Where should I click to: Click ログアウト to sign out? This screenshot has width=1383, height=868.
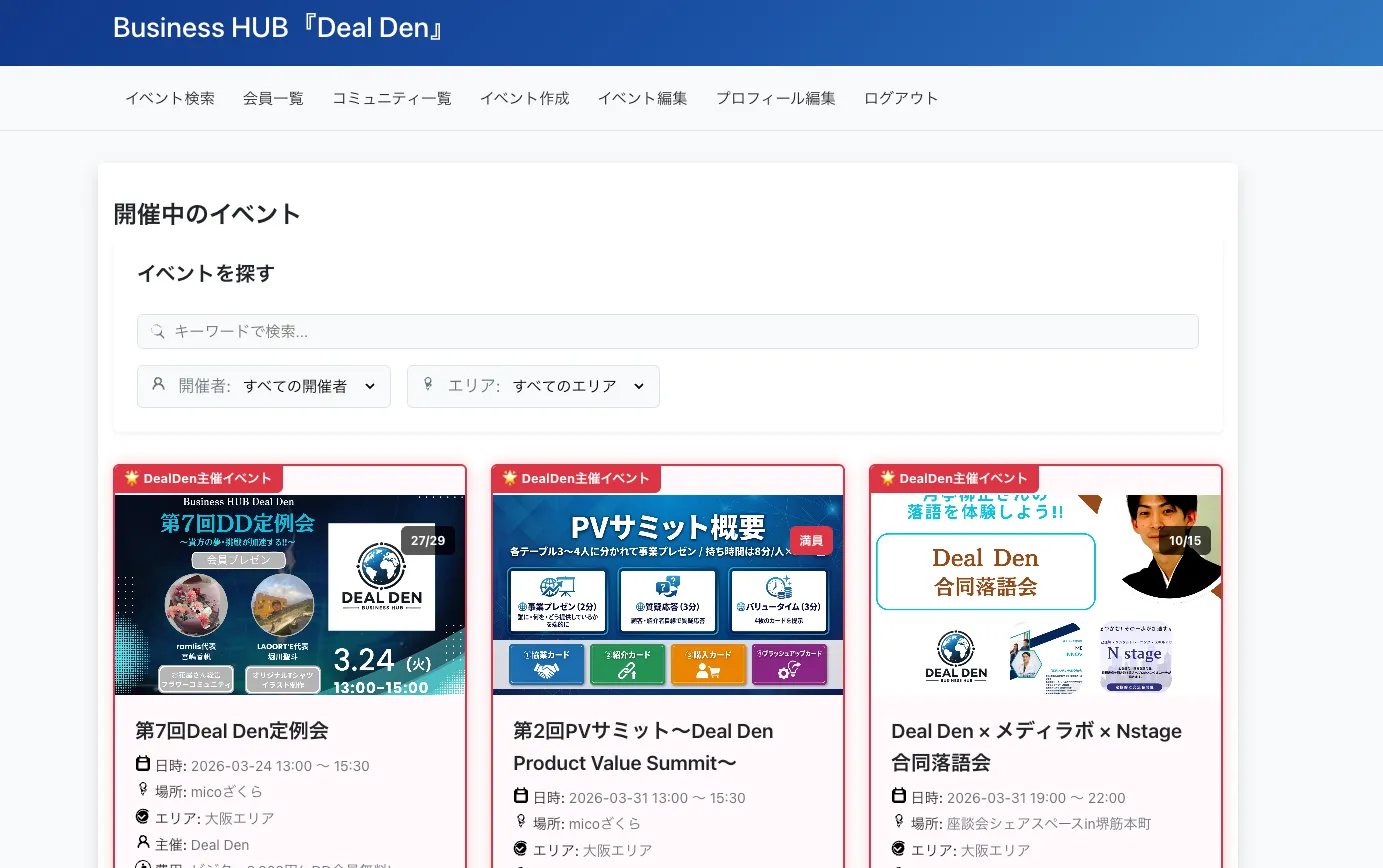[901, 98]
